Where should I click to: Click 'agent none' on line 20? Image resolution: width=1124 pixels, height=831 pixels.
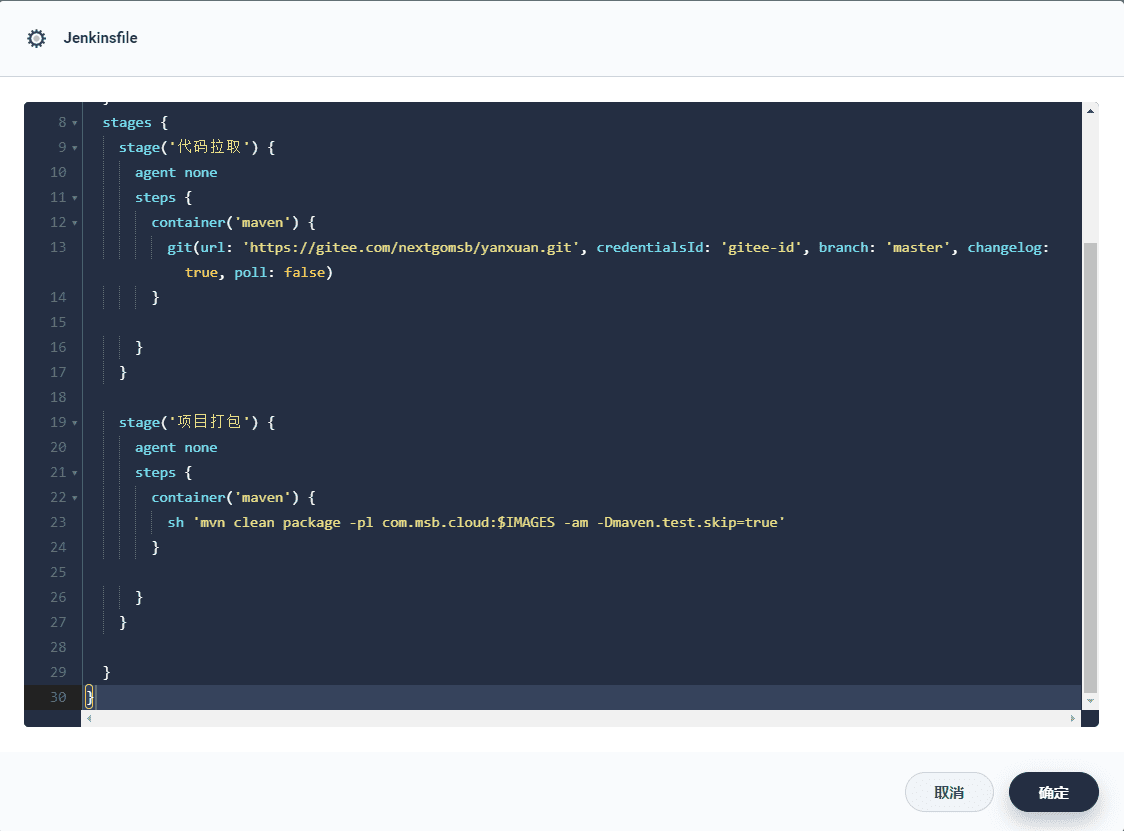click(x=176, y=447)
